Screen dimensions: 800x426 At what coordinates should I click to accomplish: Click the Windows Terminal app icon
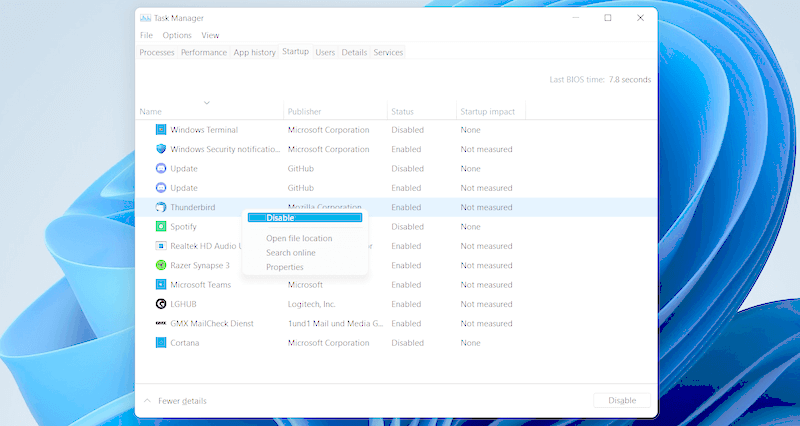161,130
